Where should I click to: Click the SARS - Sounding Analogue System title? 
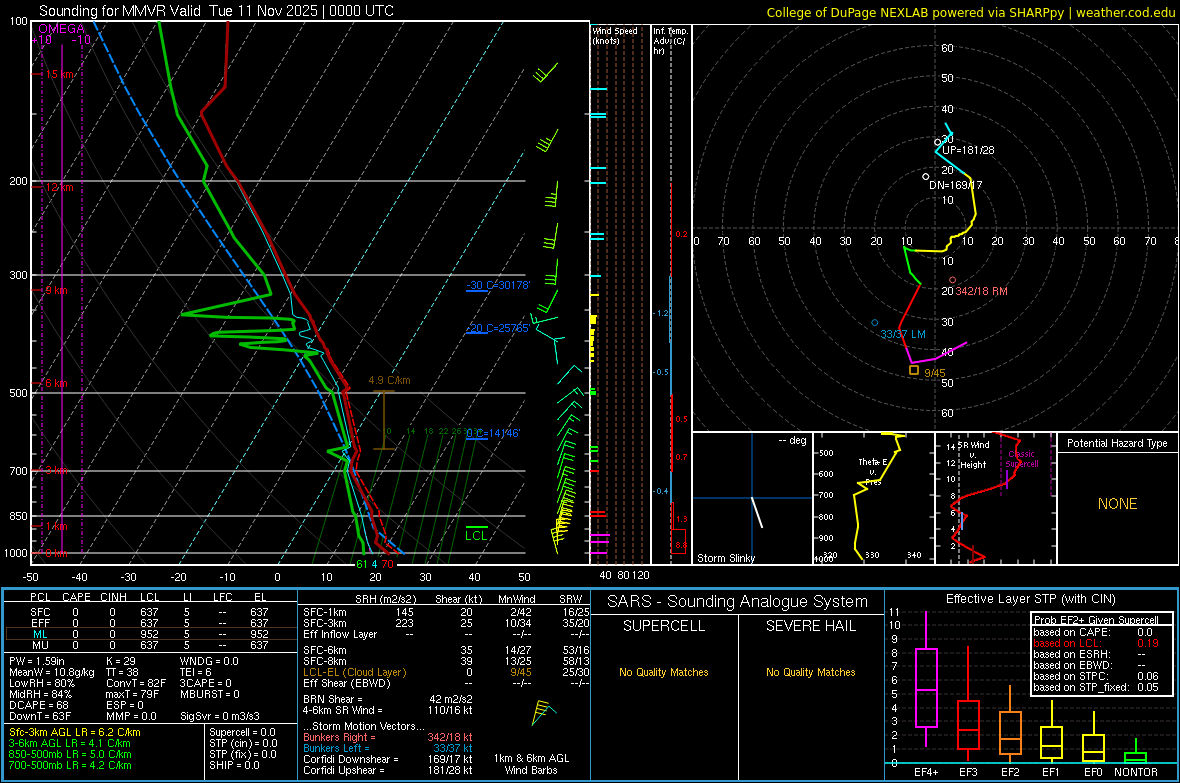pos(737,601)
